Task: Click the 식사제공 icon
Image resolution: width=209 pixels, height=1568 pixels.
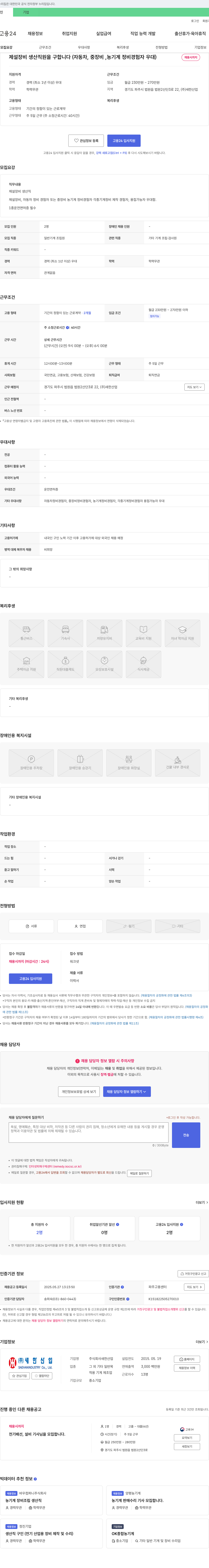Action: (x=143, y=665)
